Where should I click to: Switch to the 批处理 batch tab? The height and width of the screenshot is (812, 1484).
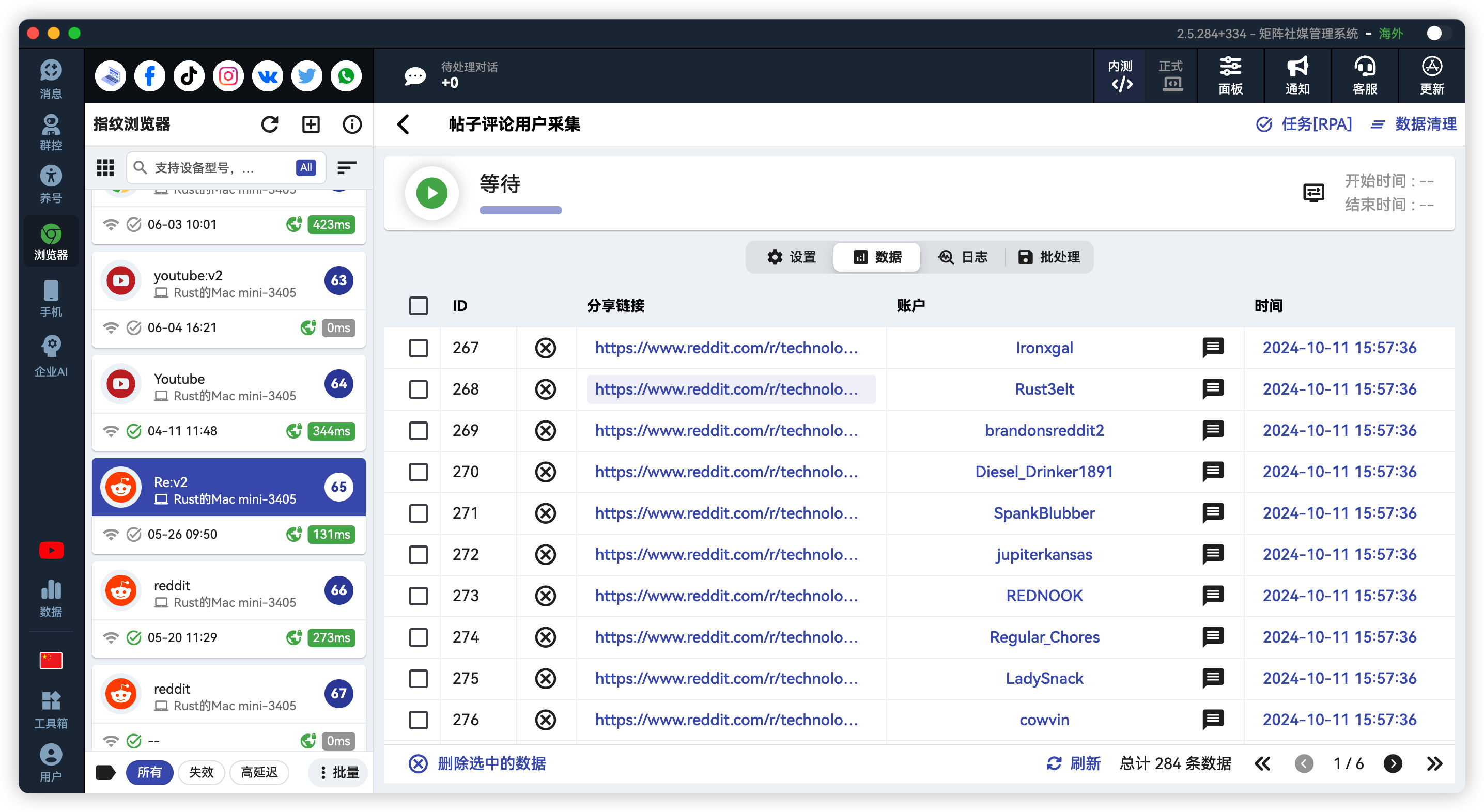pyautogui.click(x=1048, y=257)
